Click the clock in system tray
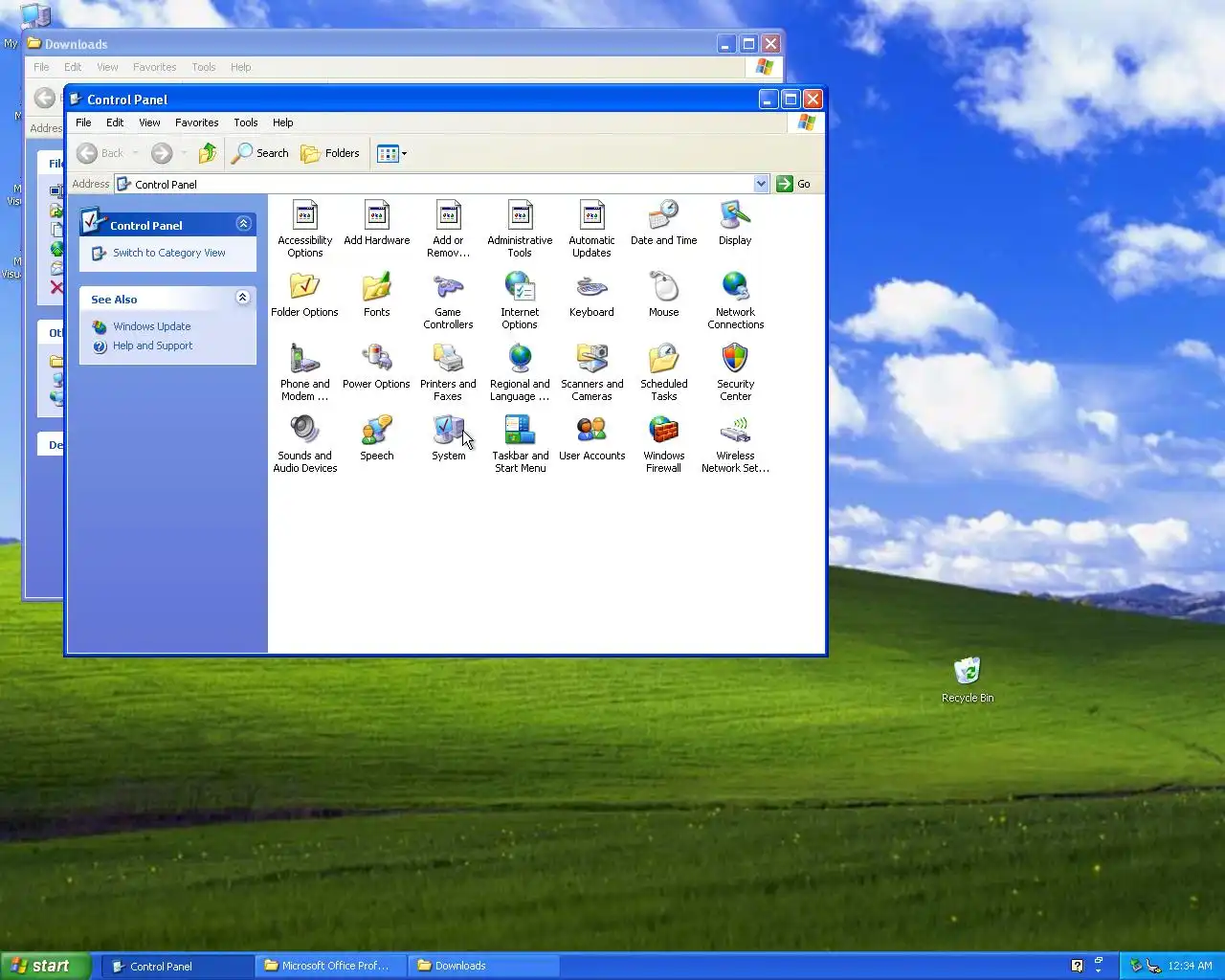Viewport: 1225px width, 980px height. pyautogui.click(x=1190, y=966)
